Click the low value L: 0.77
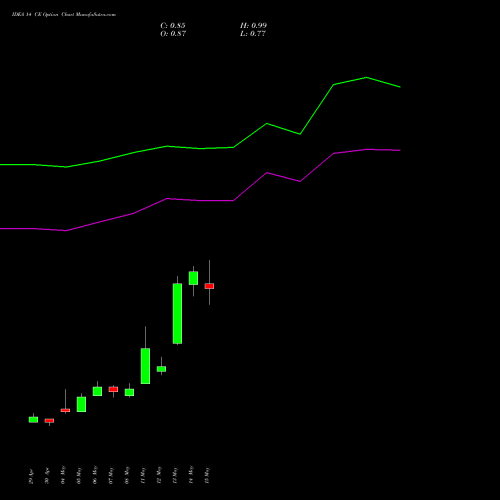This screenshot has height=500, width=500. (253, 34)
